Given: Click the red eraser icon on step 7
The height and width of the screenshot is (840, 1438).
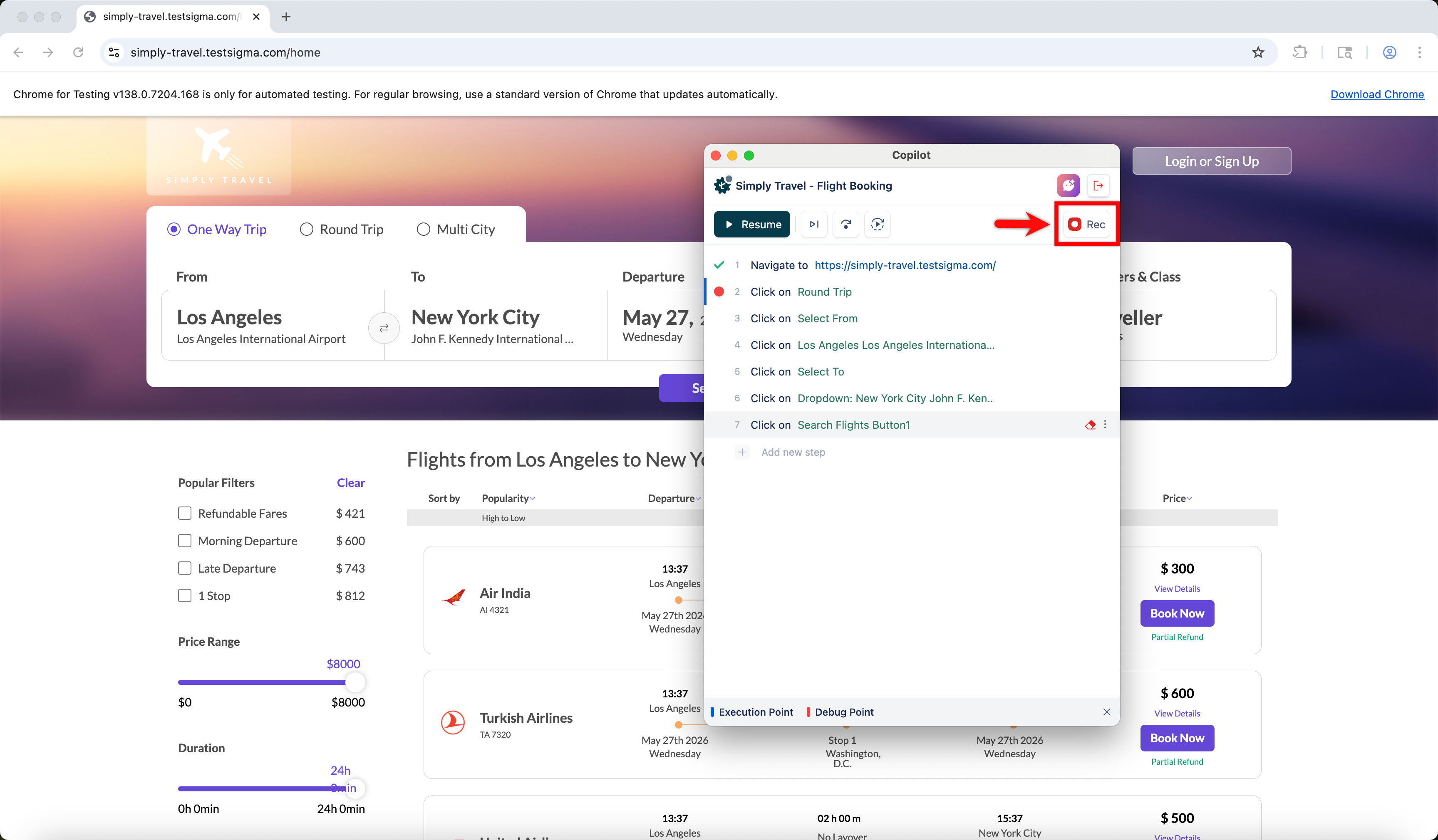Looking at the screenshot, I should [x=1090, y=425].
